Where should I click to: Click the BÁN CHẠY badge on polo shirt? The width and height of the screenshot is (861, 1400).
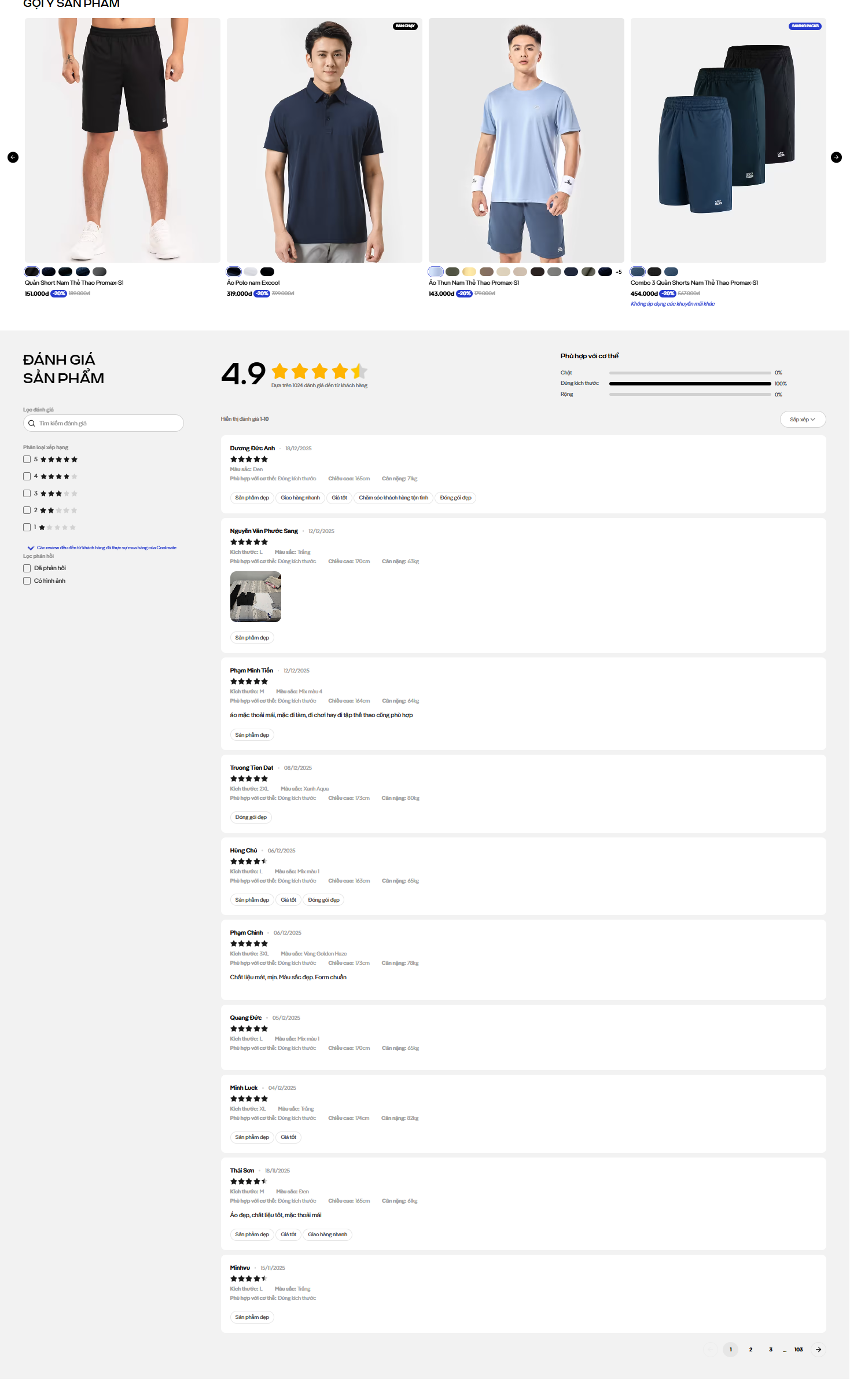coord(405,26)
